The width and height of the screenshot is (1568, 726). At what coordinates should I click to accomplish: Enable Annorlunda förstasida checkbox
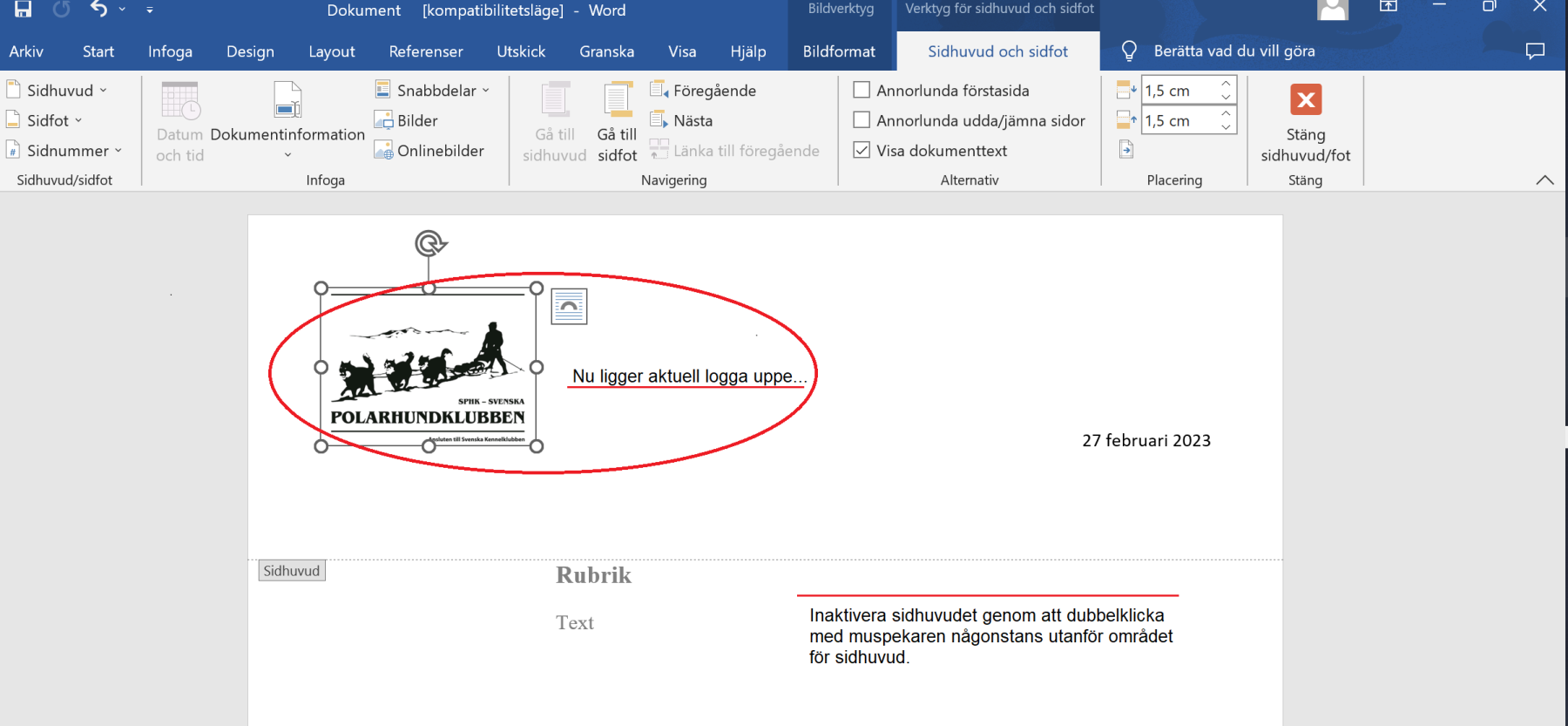(x=862, y=90)
